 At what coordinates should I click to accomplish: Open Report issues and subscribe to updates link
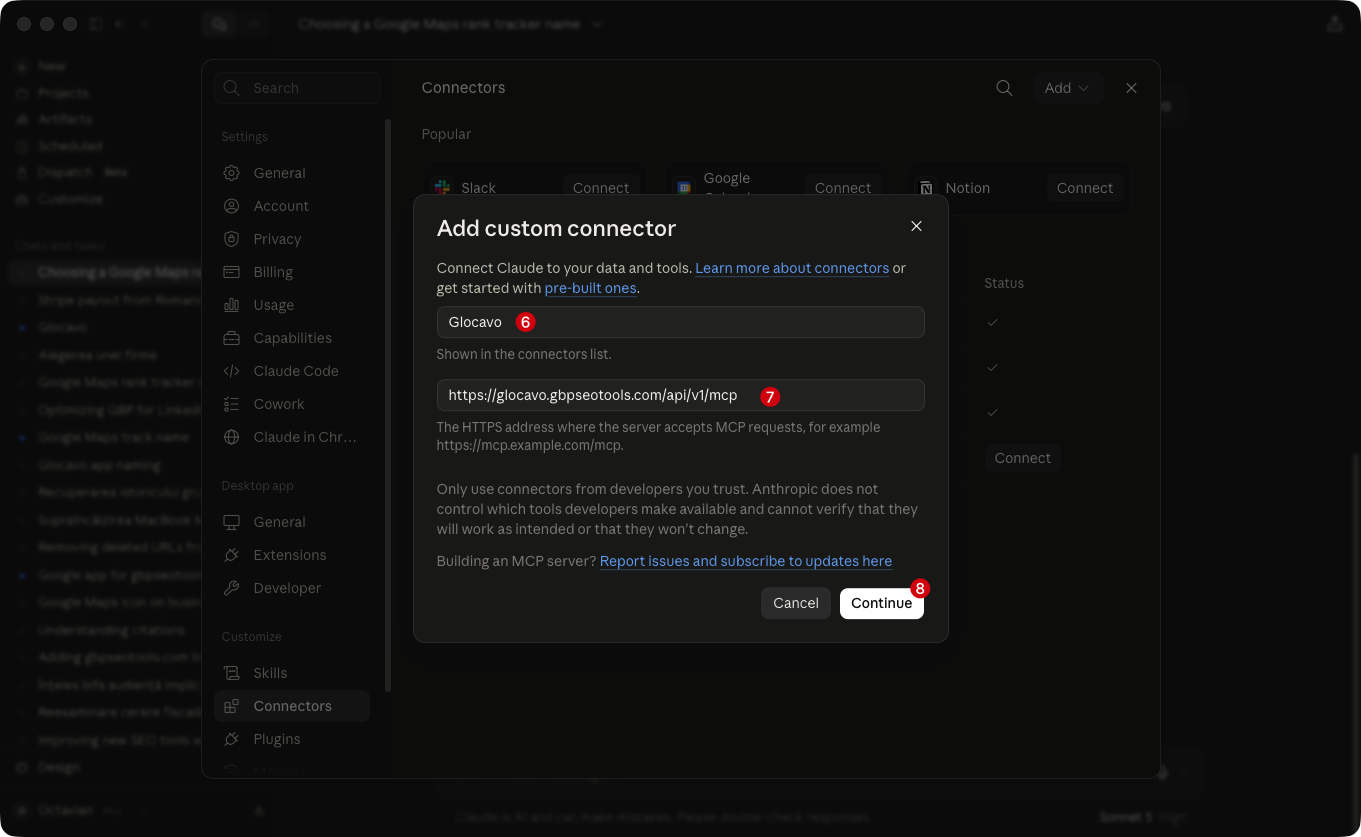click(746, 561)
